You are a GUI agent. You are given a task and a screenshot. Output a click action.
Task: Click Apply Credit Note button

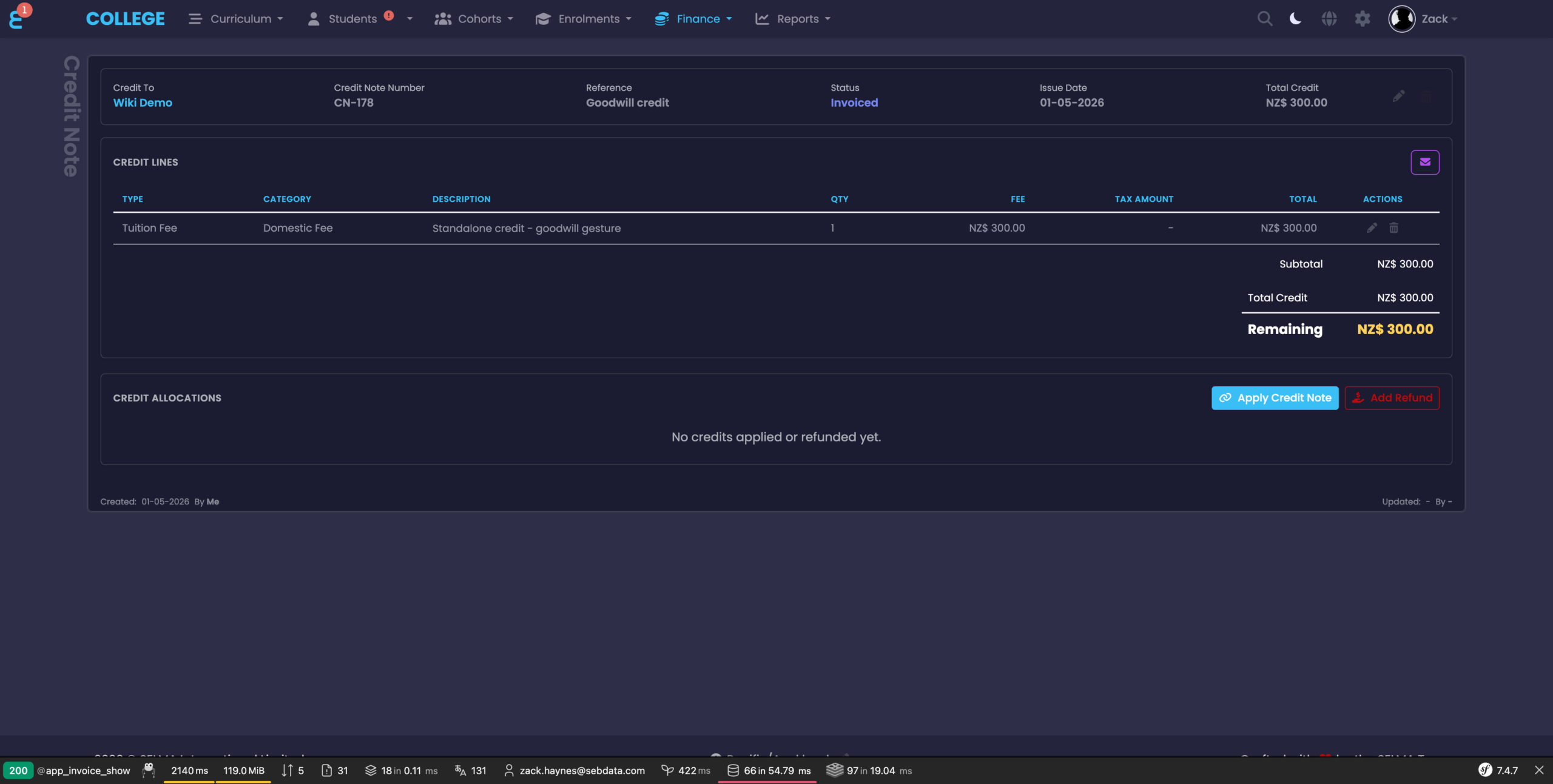coord(1275,398)
